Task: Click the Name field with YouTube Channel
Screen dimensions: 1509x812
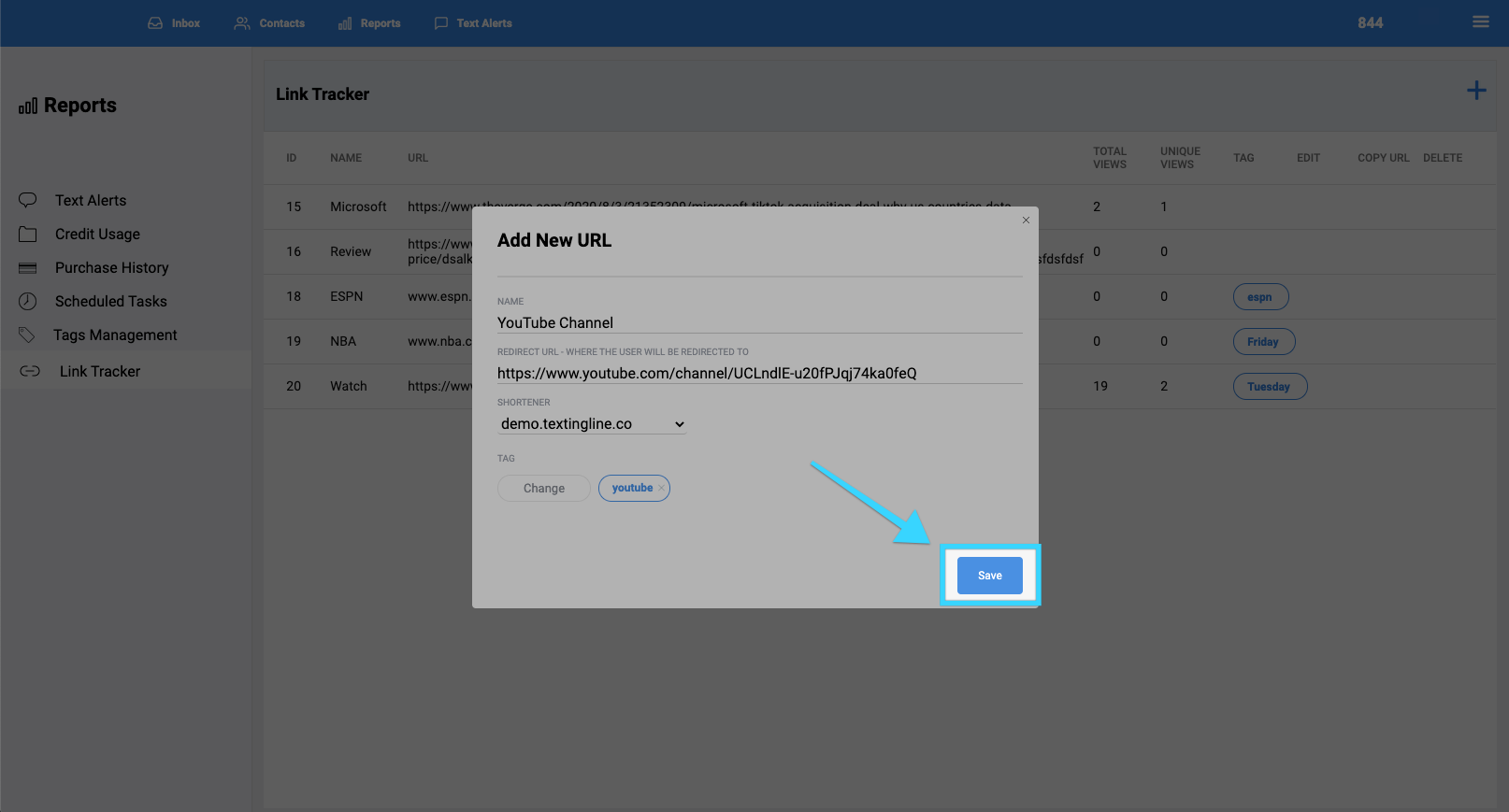Action: click(759, 322)
